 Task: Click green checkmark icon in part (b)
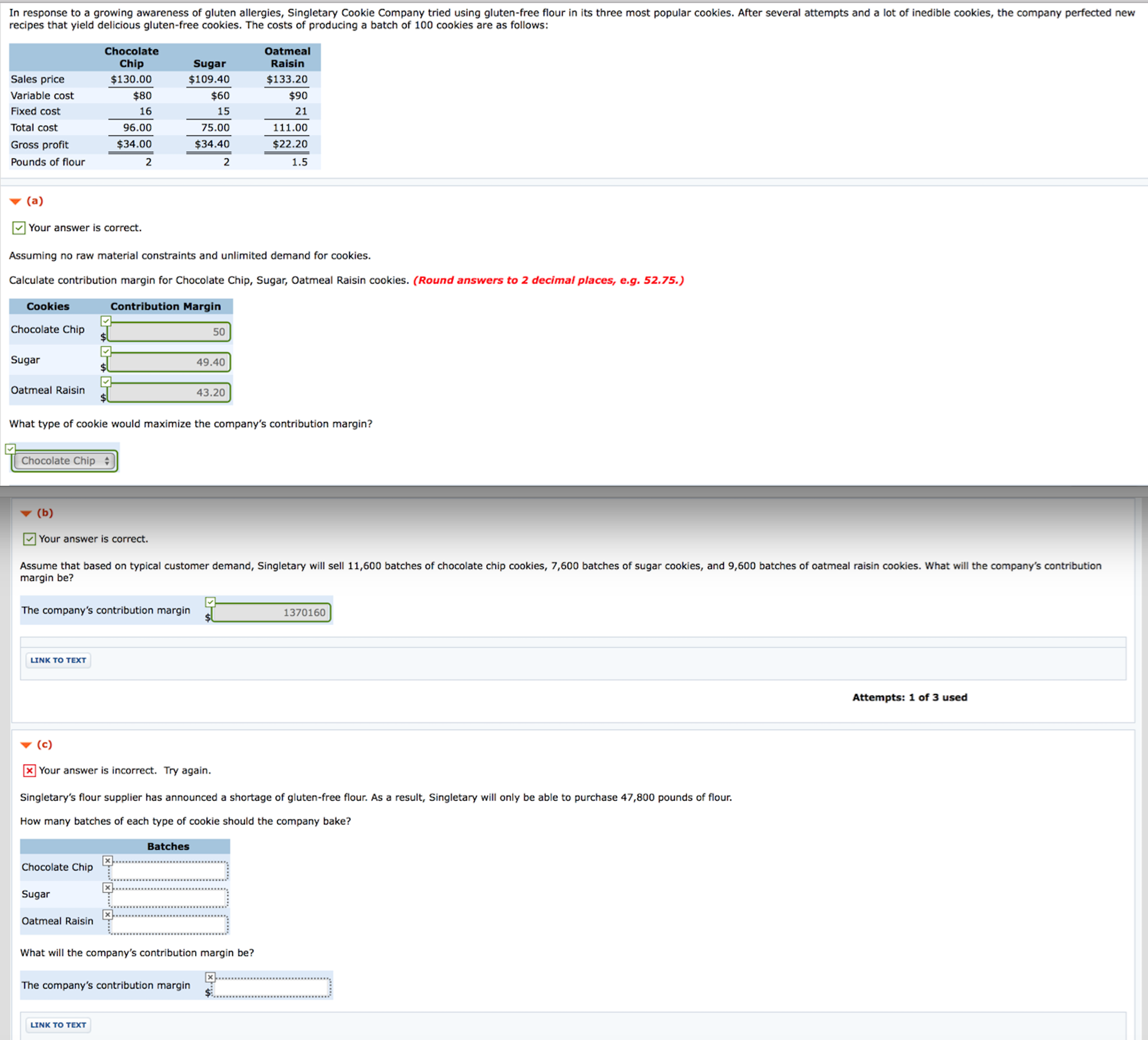pyautogui.click(x=29, y=539)
